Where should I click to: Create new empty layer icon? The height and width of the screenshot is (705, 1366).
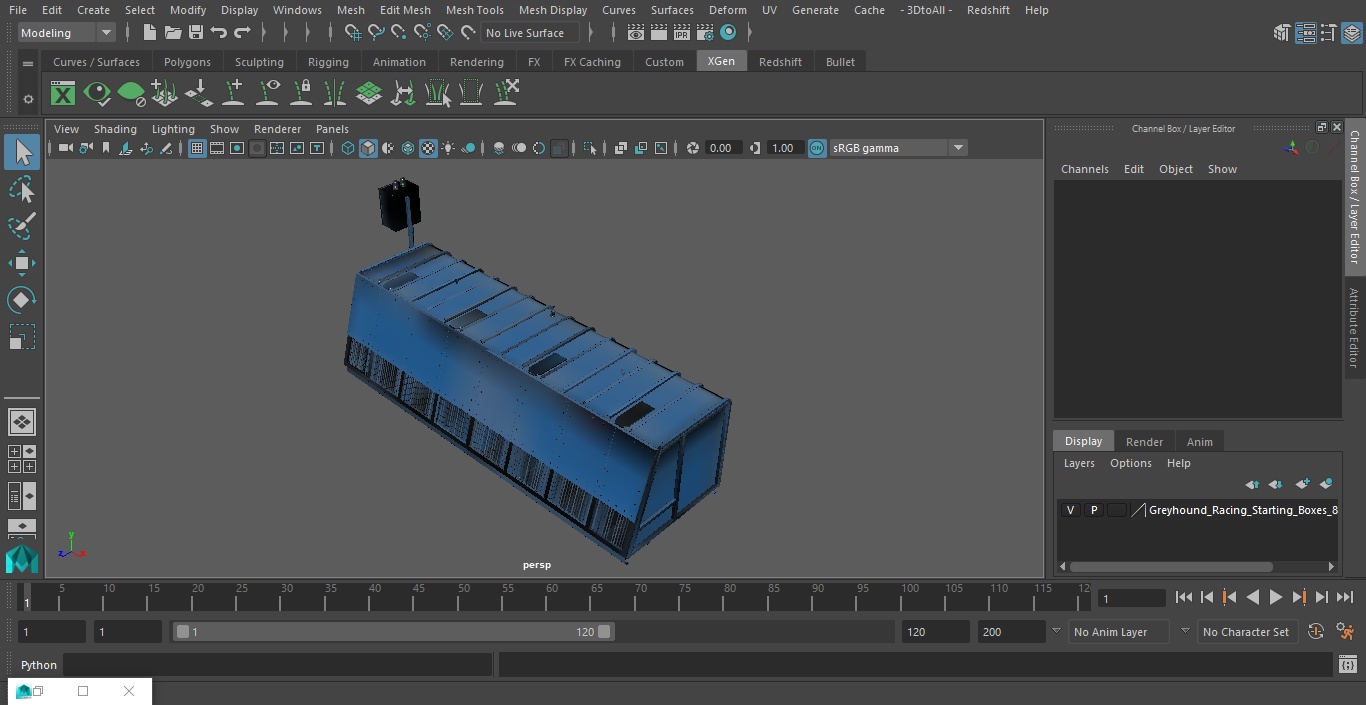[1302, 484]
